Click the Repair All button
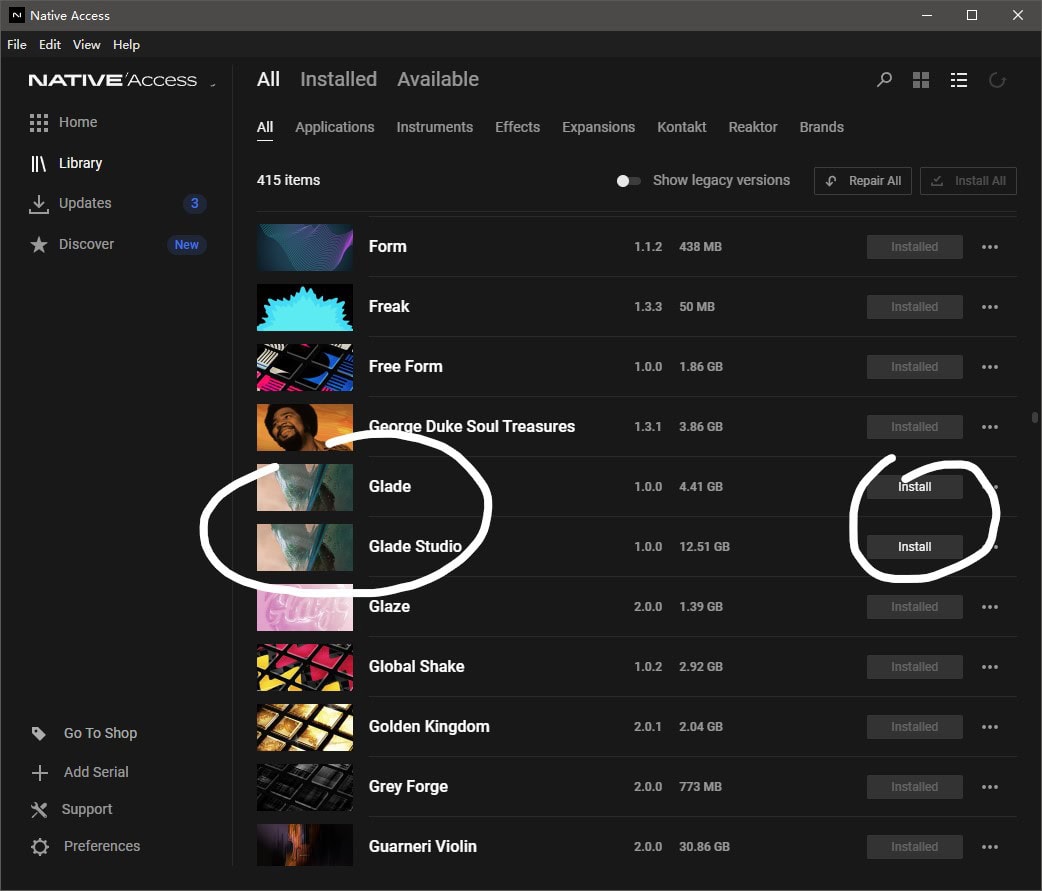 click(x=864, y=181)
